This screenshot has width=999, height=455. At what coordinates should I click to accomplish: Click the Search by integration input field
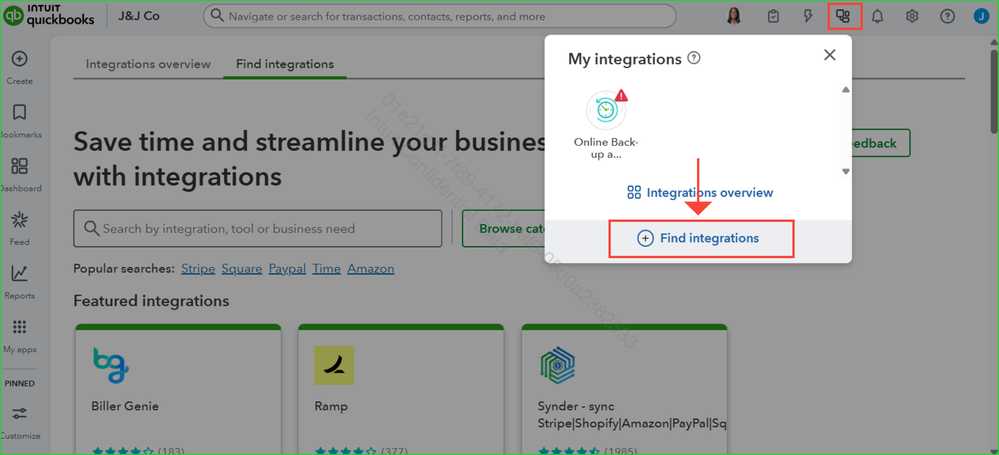coord(257,228)
